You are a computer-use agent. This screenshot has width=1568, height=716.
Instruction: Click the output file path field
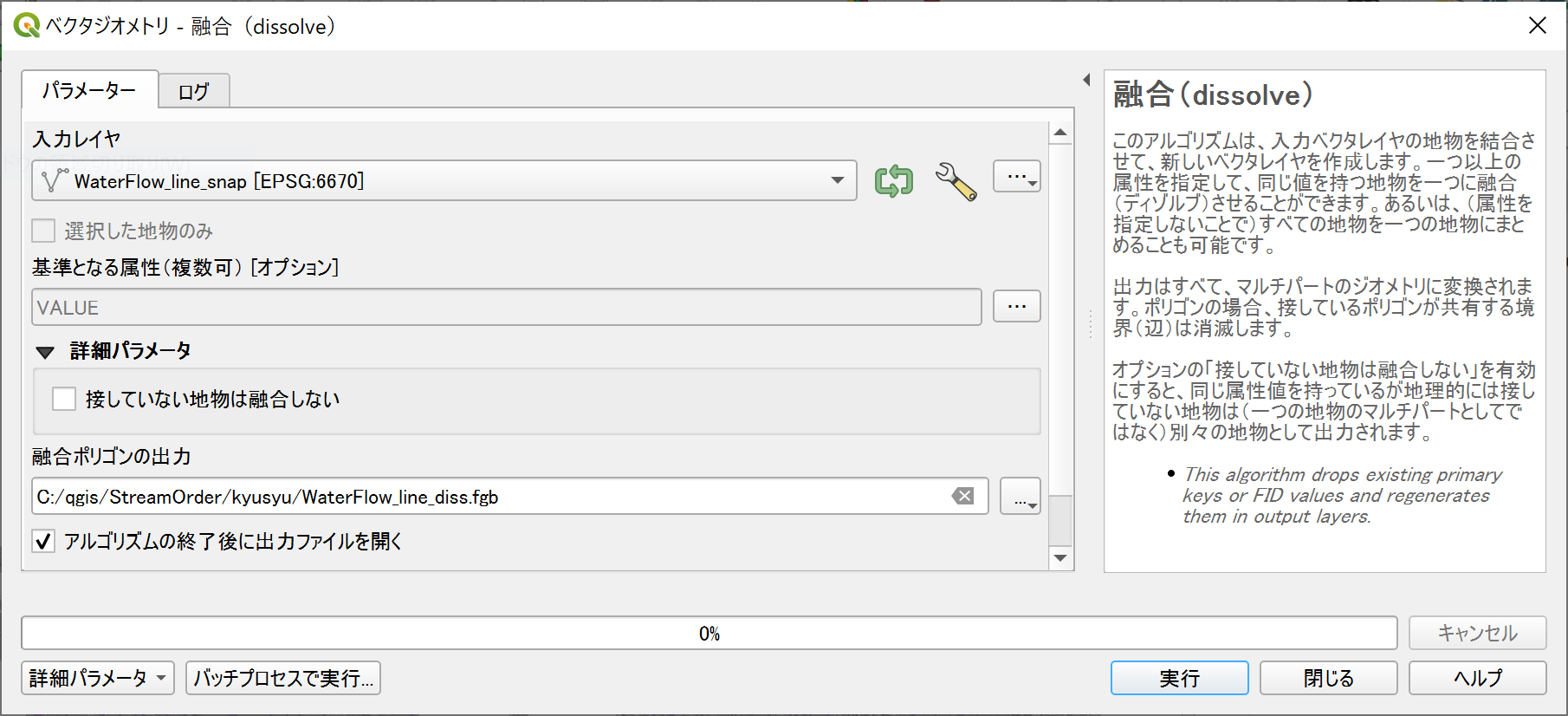(x=510, y=496)
